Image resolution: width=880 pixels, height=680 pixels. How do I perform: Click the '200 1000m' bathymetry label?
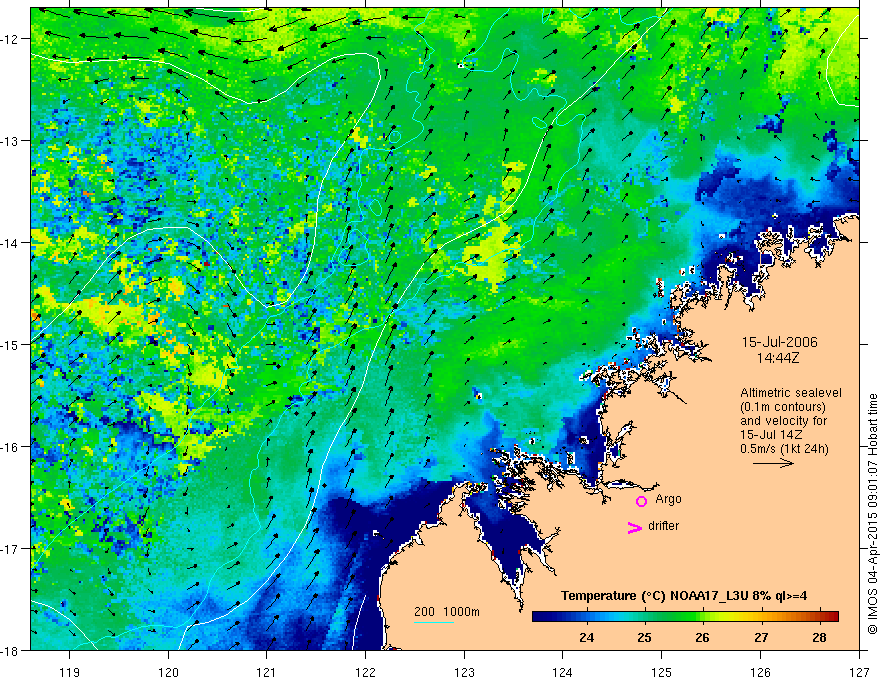pyautogui.click(x=447, y=612)
